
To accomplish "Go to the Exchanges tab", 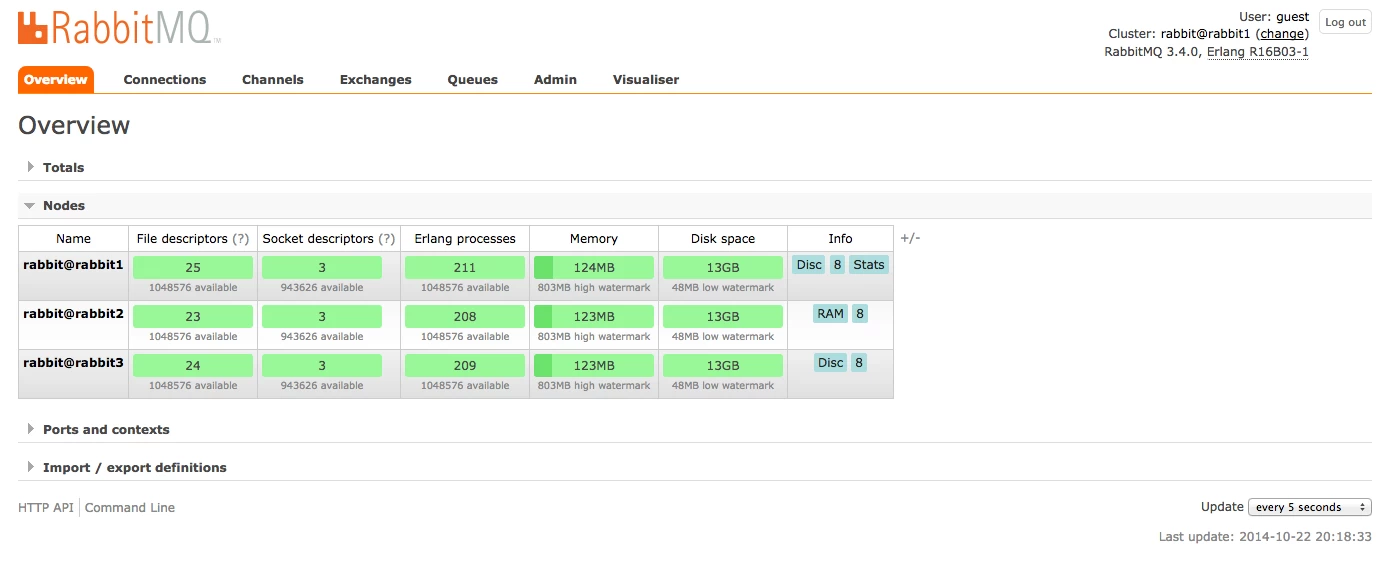I will [376, 80].
